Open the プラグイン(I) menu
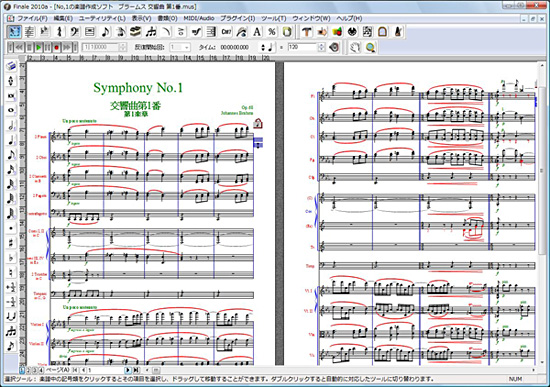This screenshot has width=550, height=387. 237,18
